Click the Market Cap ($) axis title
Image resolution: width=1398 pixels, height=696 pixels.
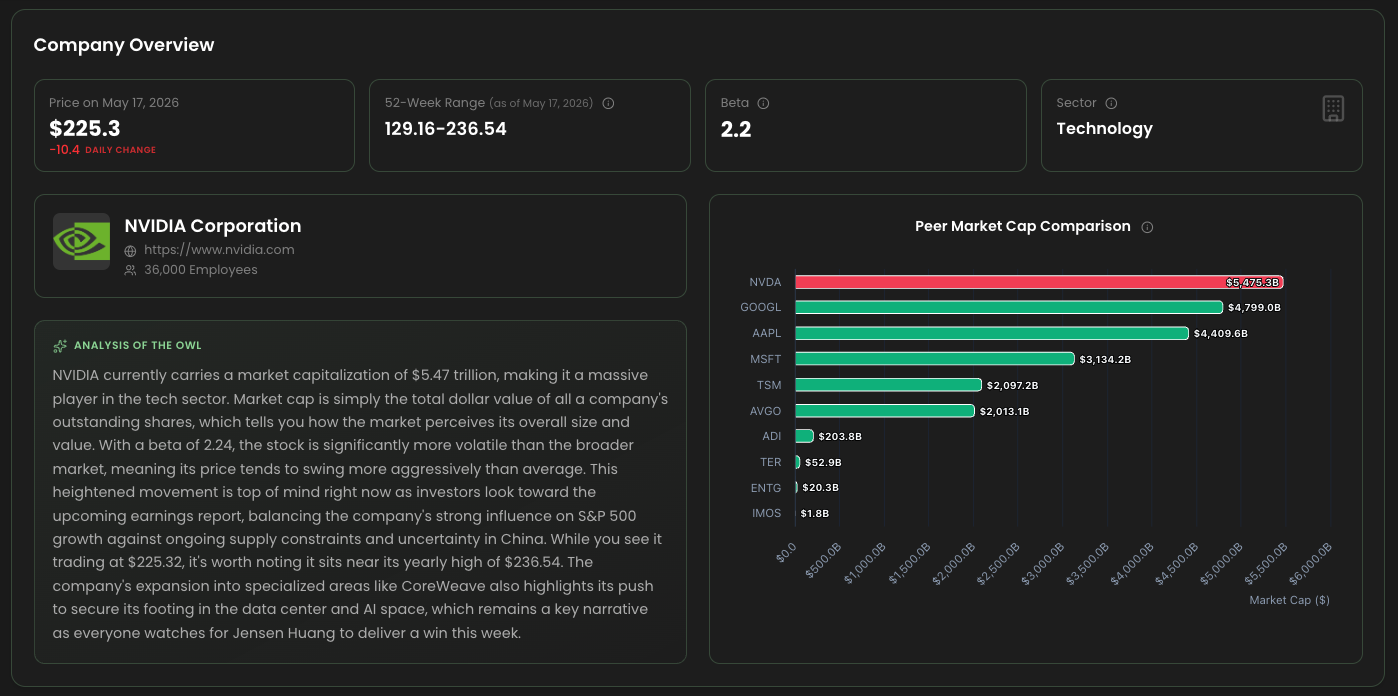tap(1290, 600)
